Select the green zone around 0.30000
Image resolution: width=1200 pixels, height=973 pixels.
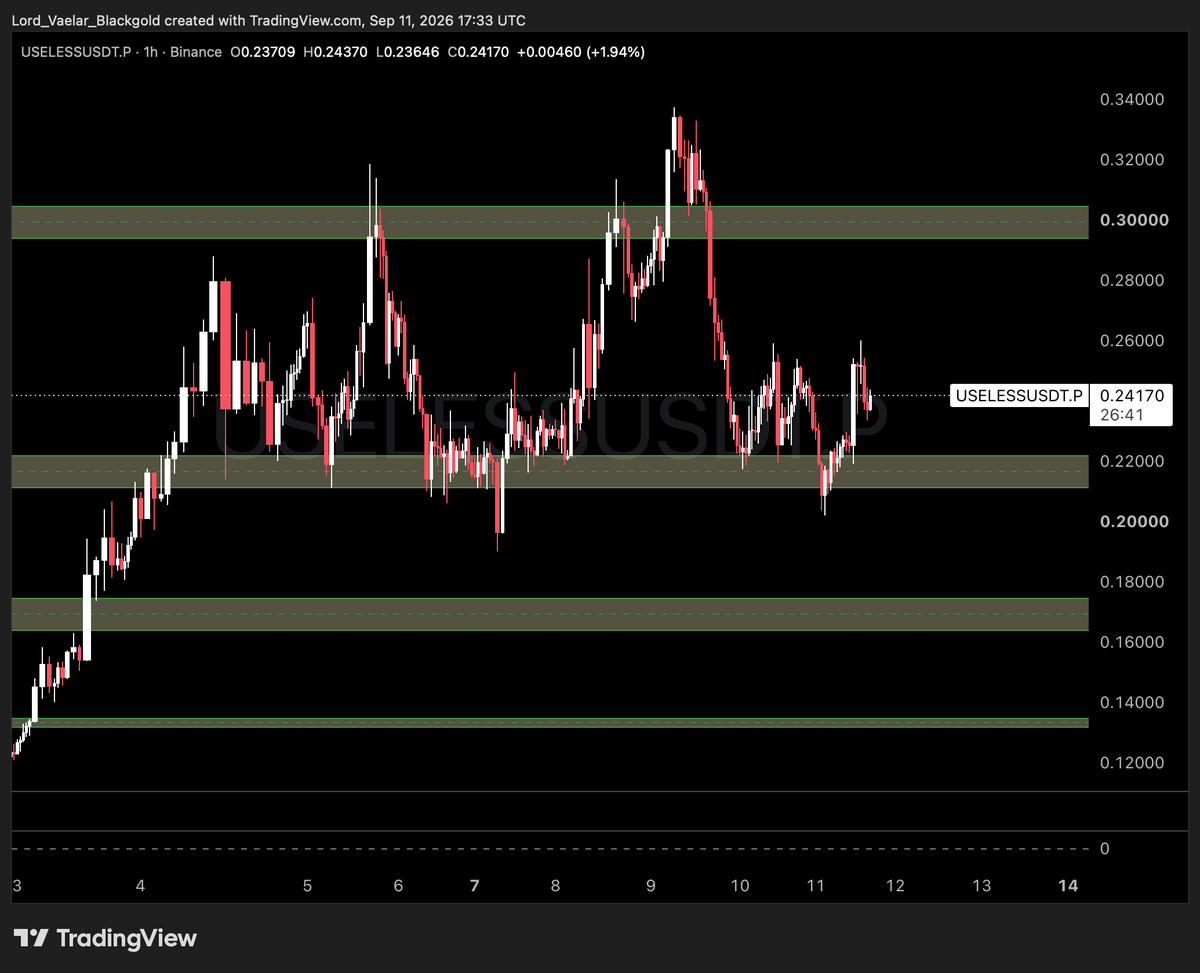pos(550,222)
